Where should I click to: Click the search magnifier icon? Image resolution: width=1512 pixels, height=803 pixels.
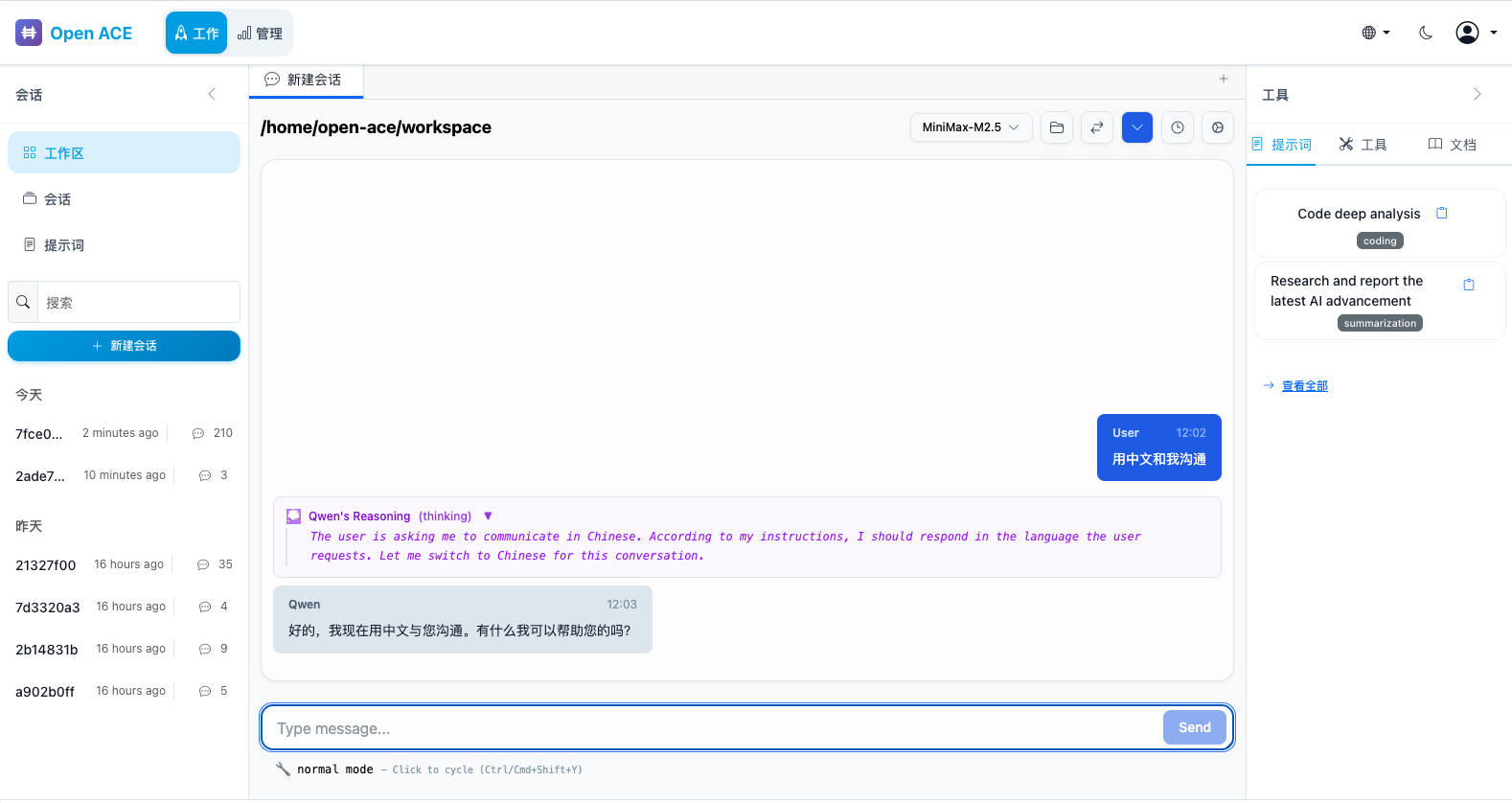click(x=23, y=302)
